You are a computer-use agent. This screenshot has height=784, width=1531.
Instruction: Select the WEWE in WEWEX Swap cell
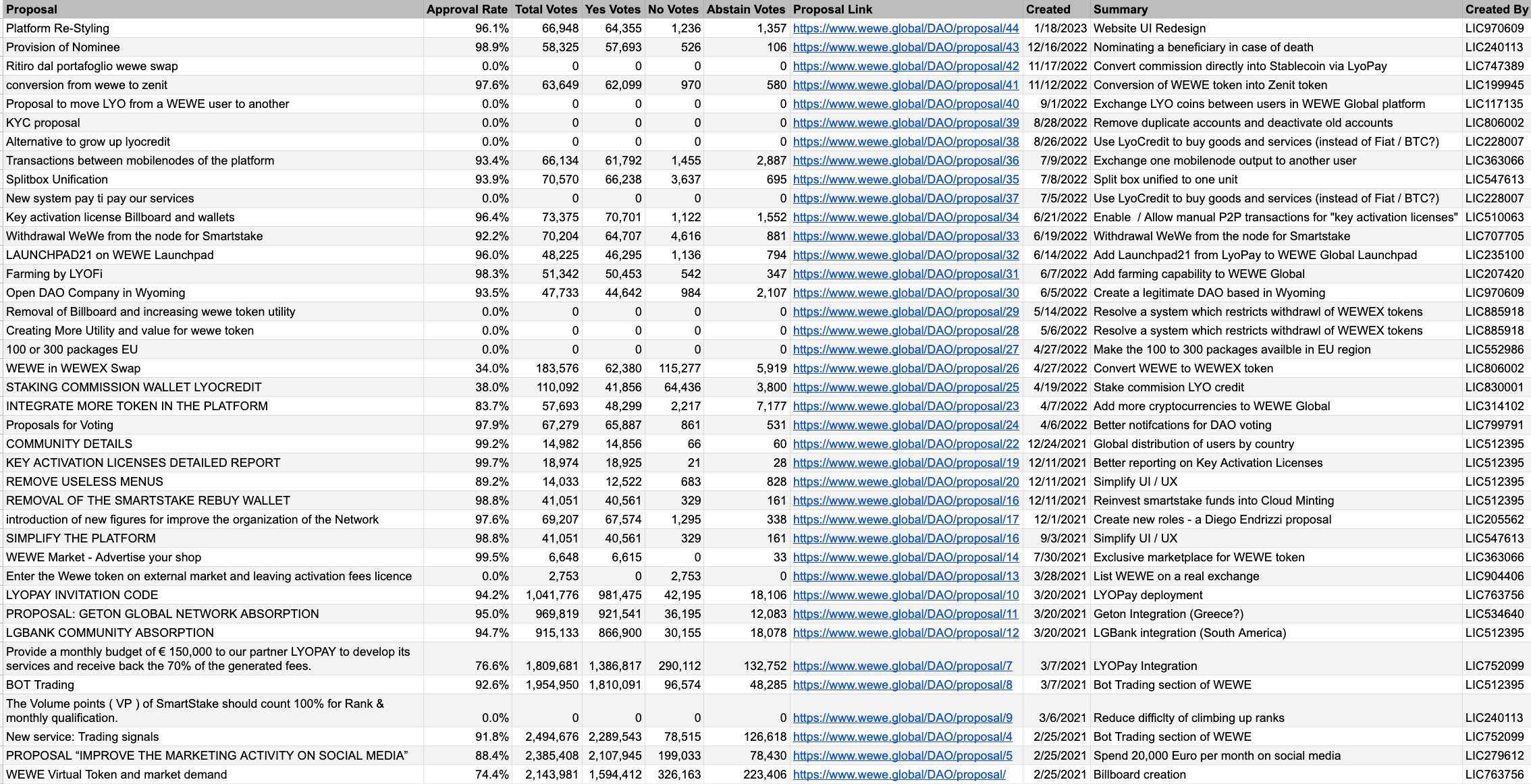click(x=74, y=368)
